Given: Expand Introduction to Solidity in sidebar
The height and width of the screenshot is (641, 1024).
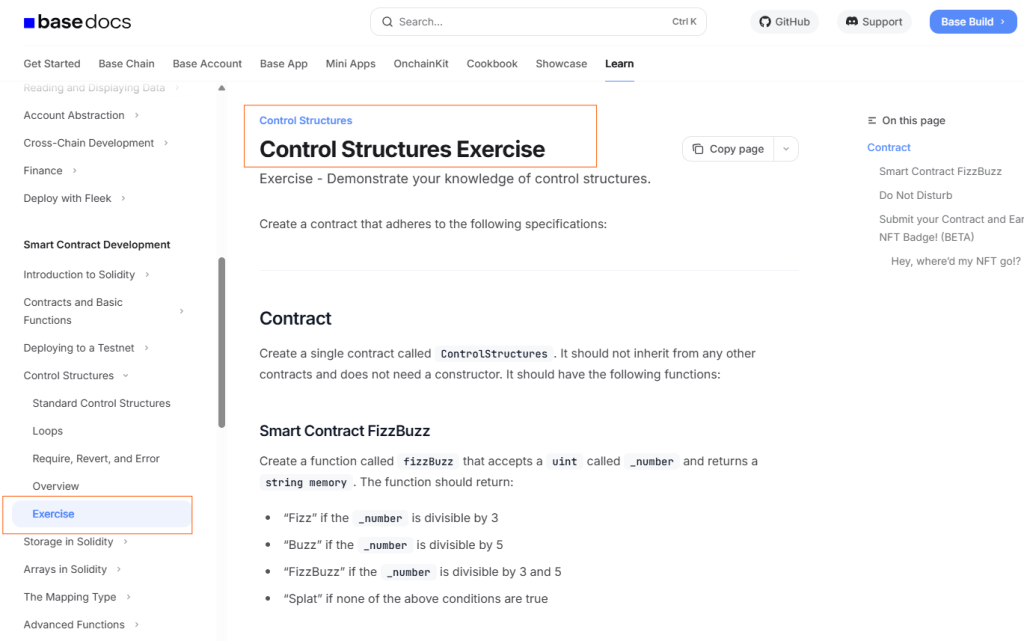Looking at the screenshot, I should click(x=147, y=275).
